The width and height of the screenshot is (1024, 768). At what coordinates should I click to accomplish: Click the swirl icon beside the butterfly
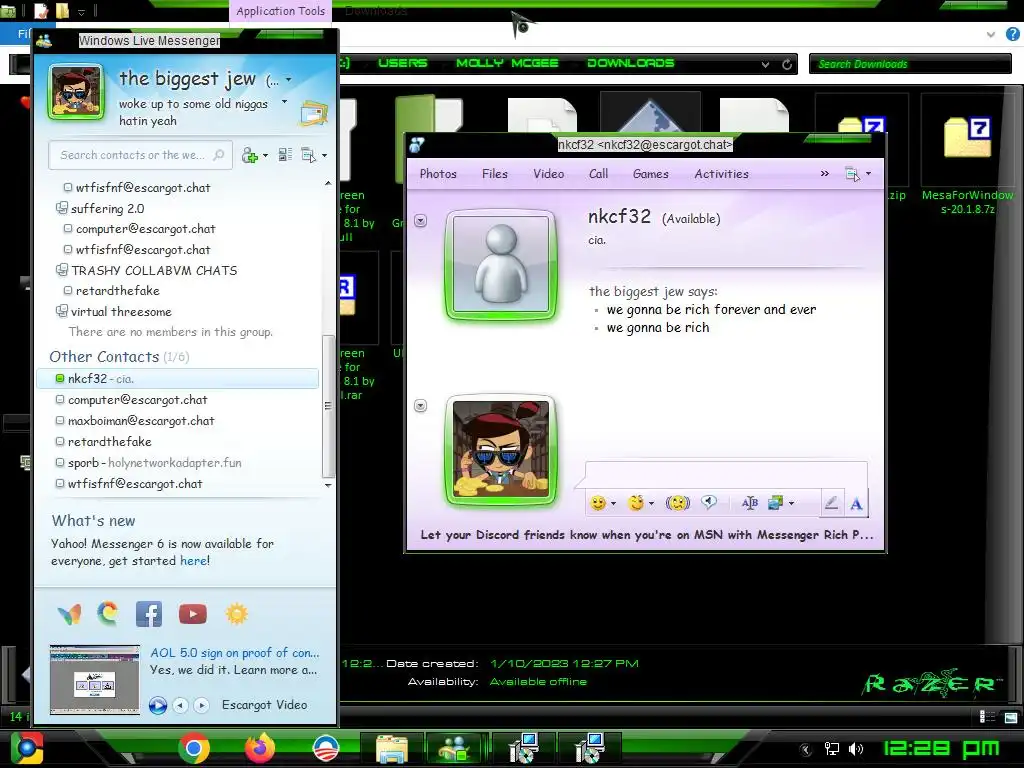point(108,613)
